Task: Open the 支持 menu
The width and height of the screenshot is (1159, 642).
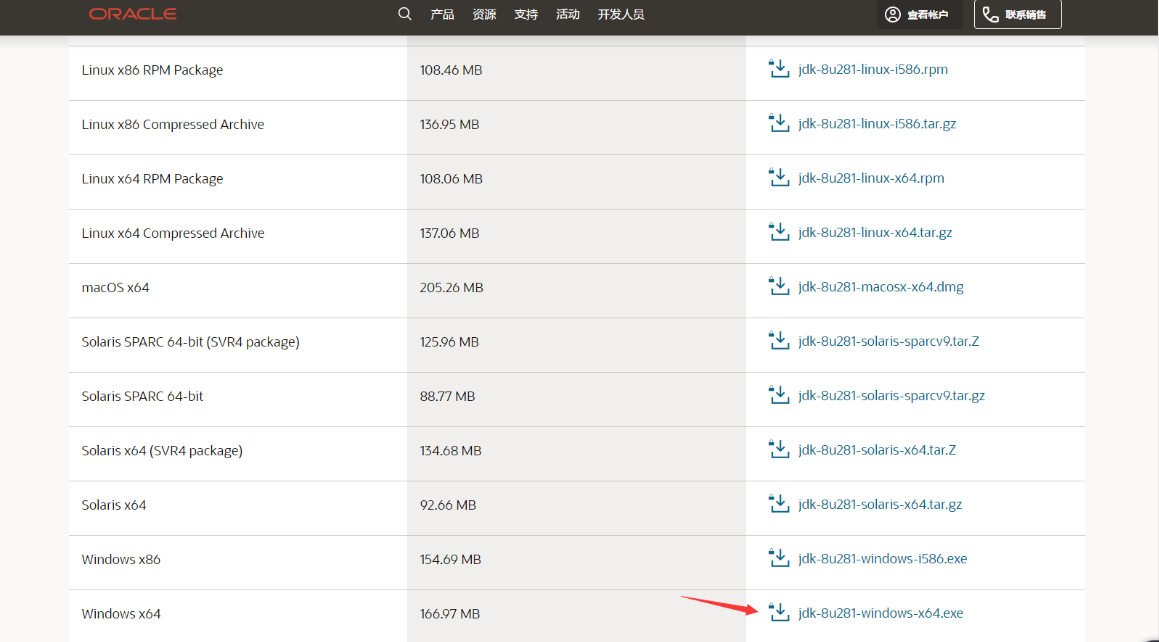Action: [526, 14]
